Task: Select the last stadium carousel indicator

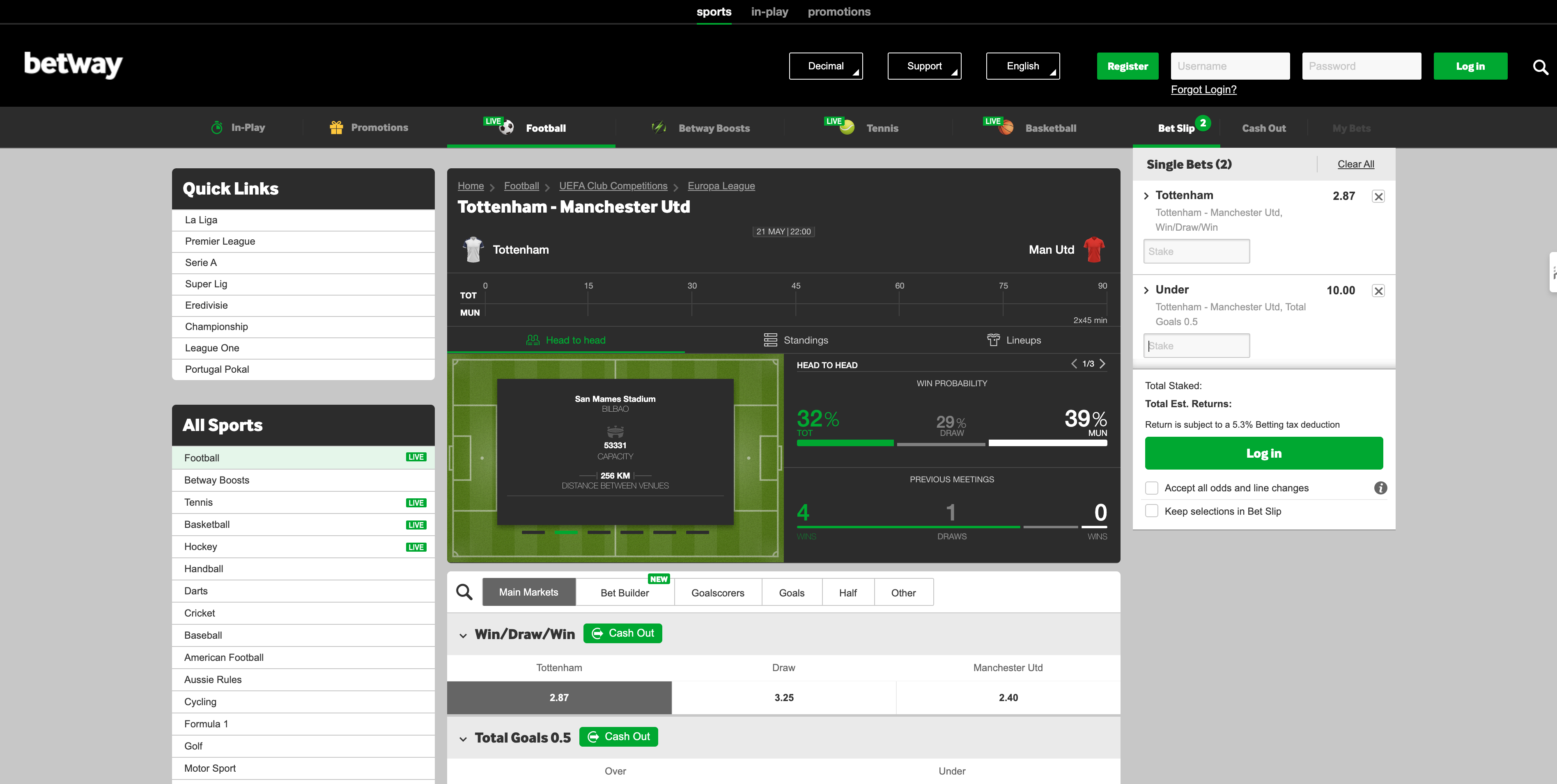Action: pyautogui.click(x=698, y=532)
